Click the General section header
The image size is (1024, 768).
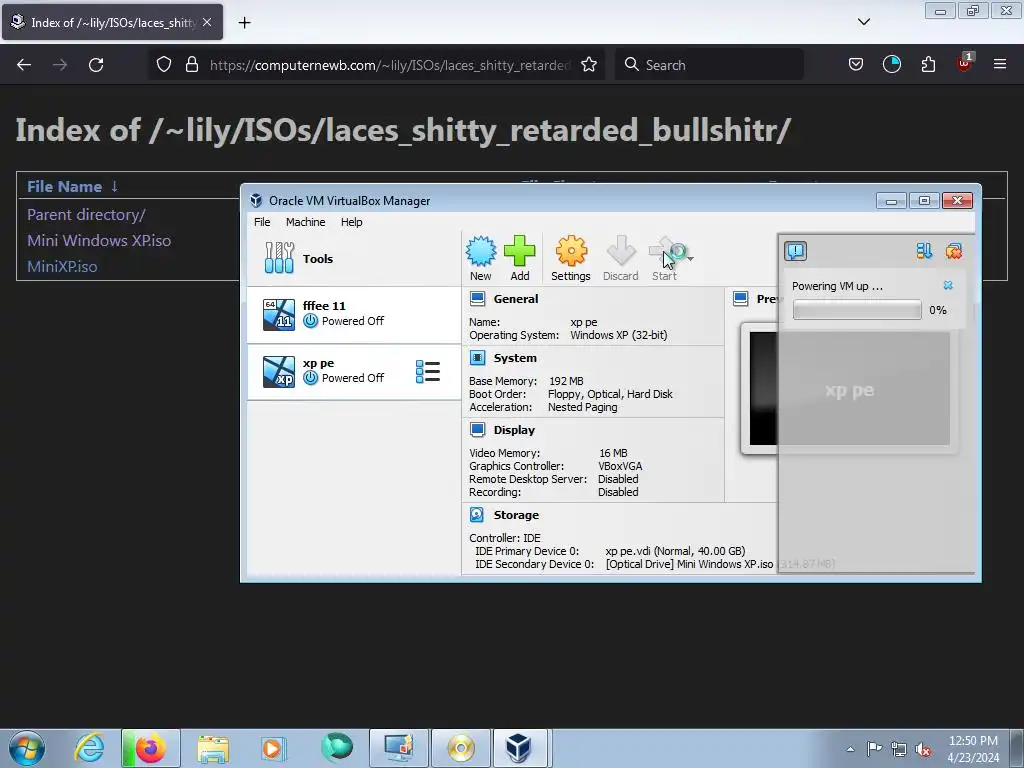pos(515,299)
